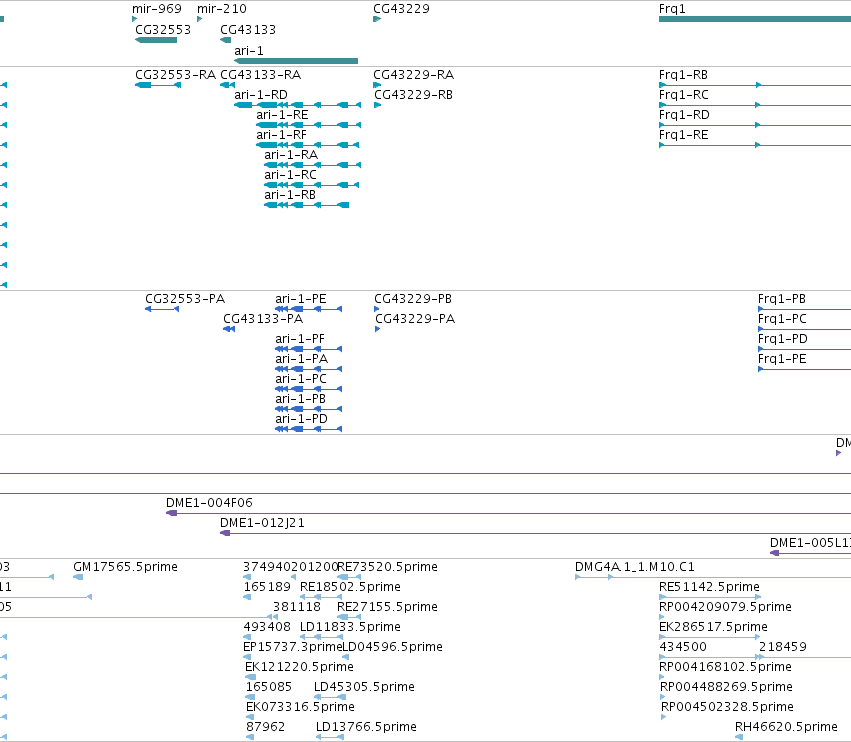Viewport: 851px width, 742px height.
Task: Click the ari-1-RC transcript label
Action: pyautogui.click(x=290, y=175)
